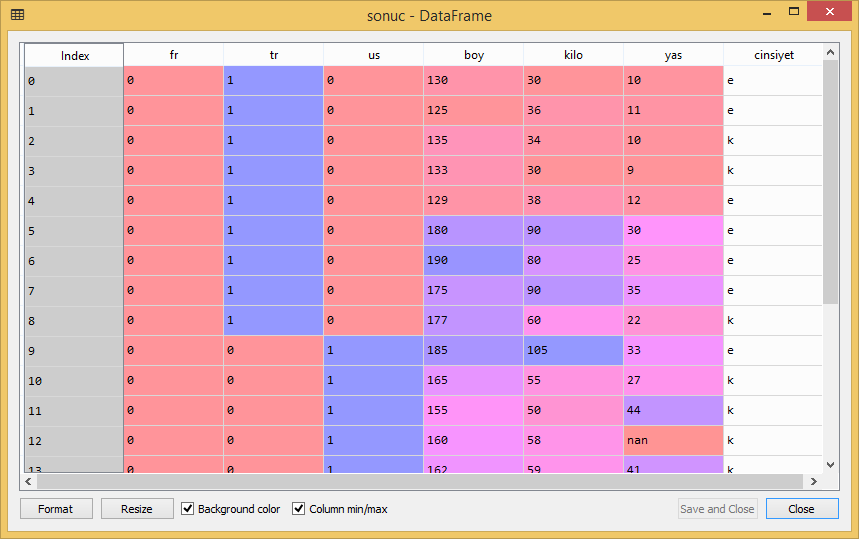Select row index 9 header
Viewport: 859px width, 539px height.
(x=74, y=351)
